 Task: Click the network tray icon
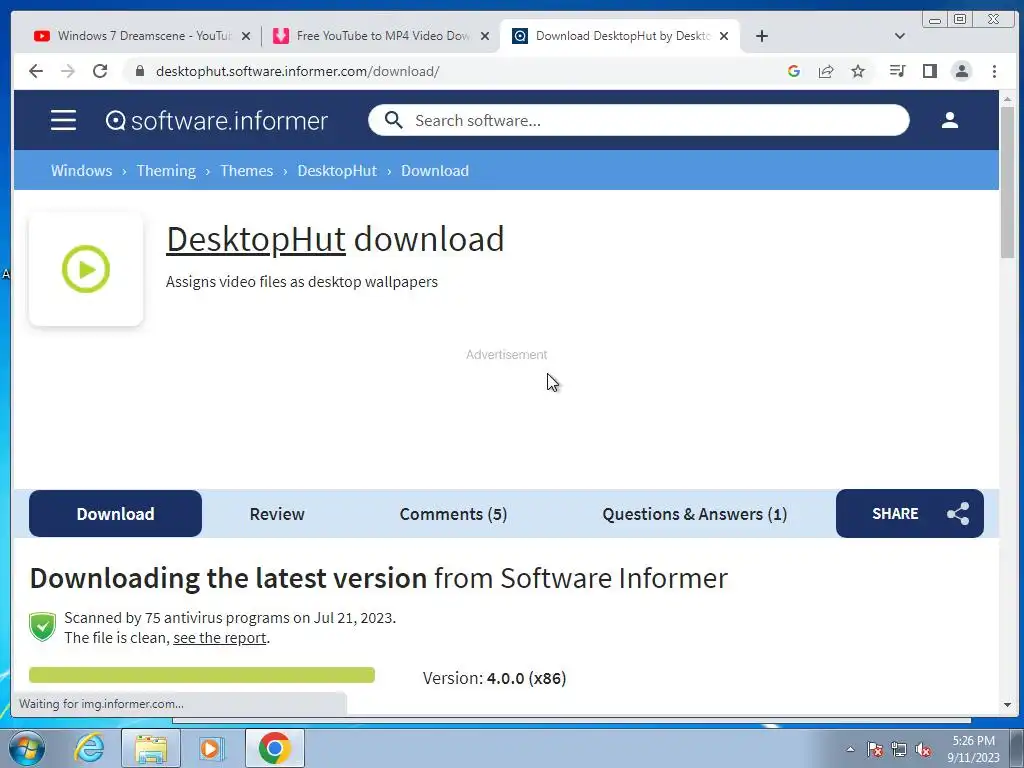tap(899, 749)
